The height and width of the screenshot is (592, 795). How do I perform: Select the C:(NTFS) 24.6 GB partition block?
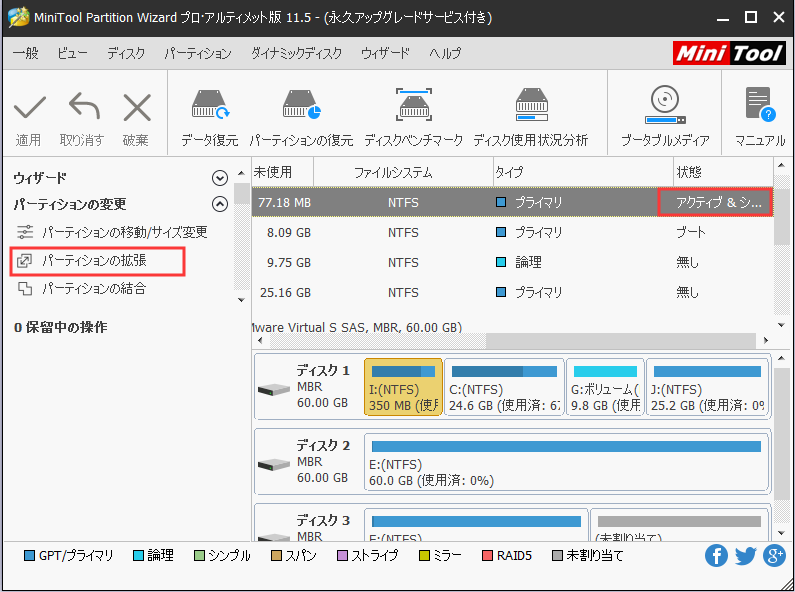click(x=504, y=387)
